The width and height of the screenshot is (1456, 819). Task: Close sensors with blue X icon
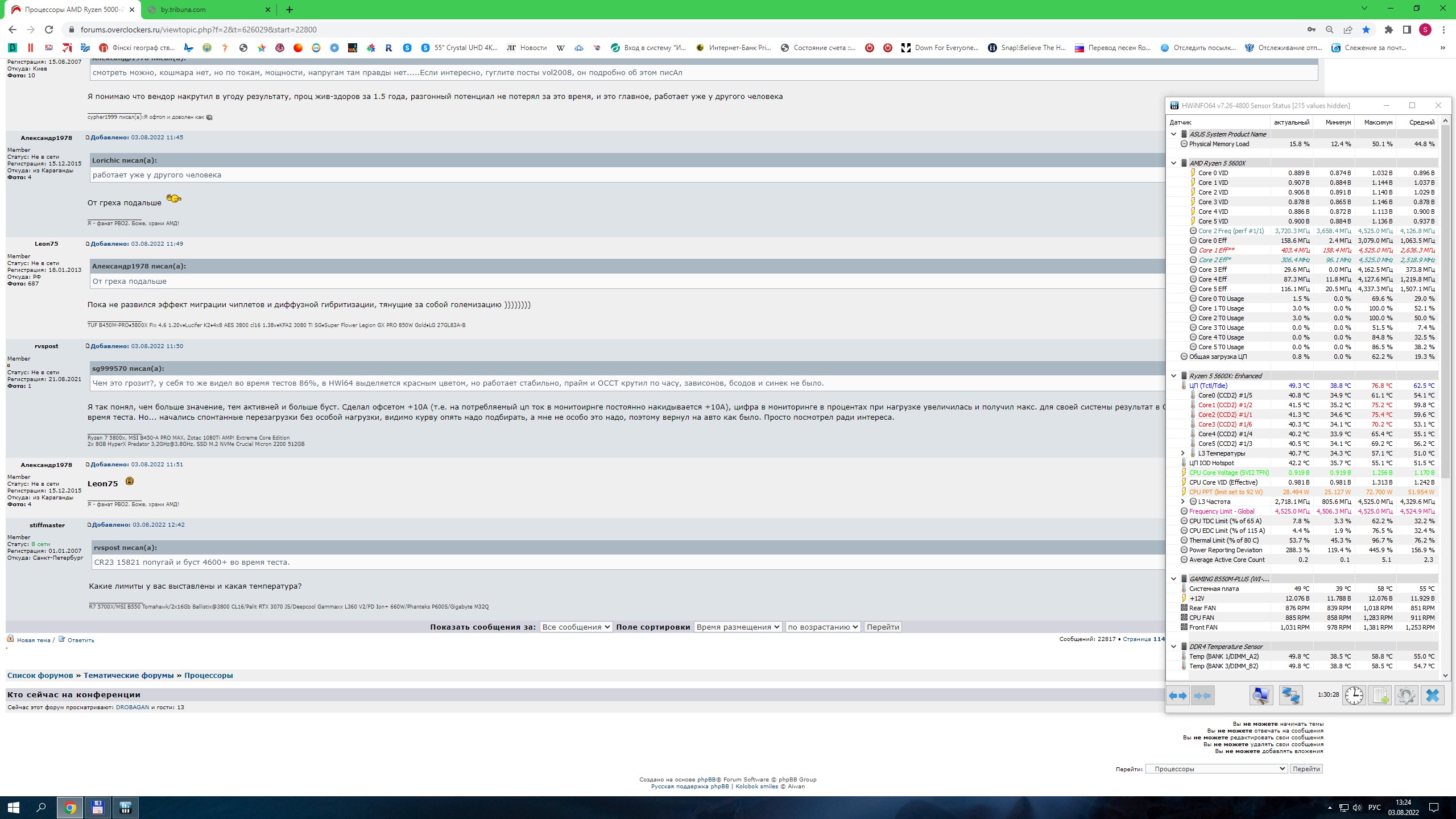pyautogui.click(x=1432, y=696)
